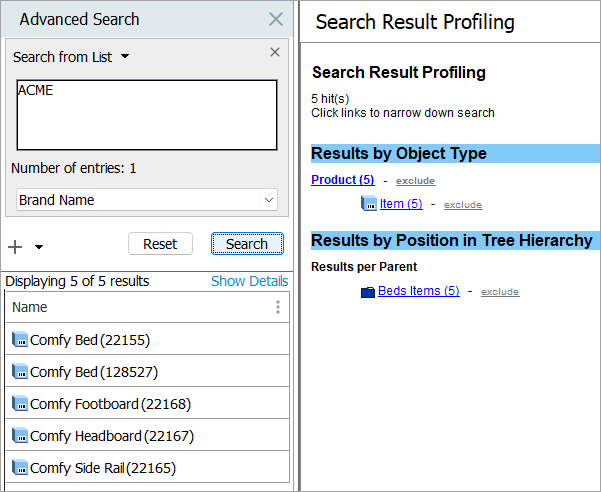Select the Comfy Bed (128527) result
This screenshot has height=492, width=601.
pyautogui.click(x=94, y=372)
